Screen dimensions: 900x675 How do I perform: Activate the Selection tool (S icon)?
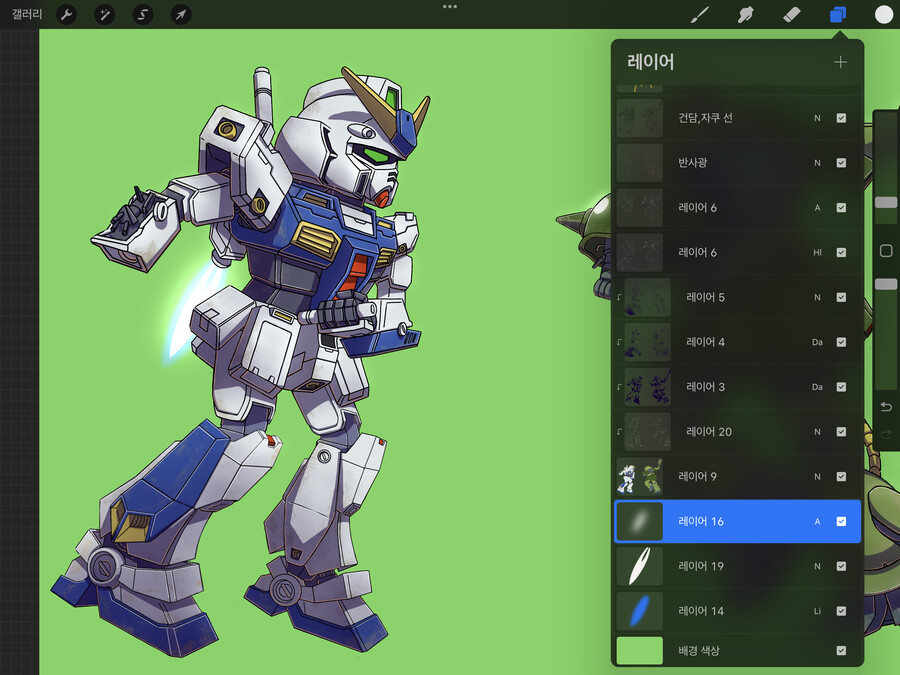click(143, 14)
